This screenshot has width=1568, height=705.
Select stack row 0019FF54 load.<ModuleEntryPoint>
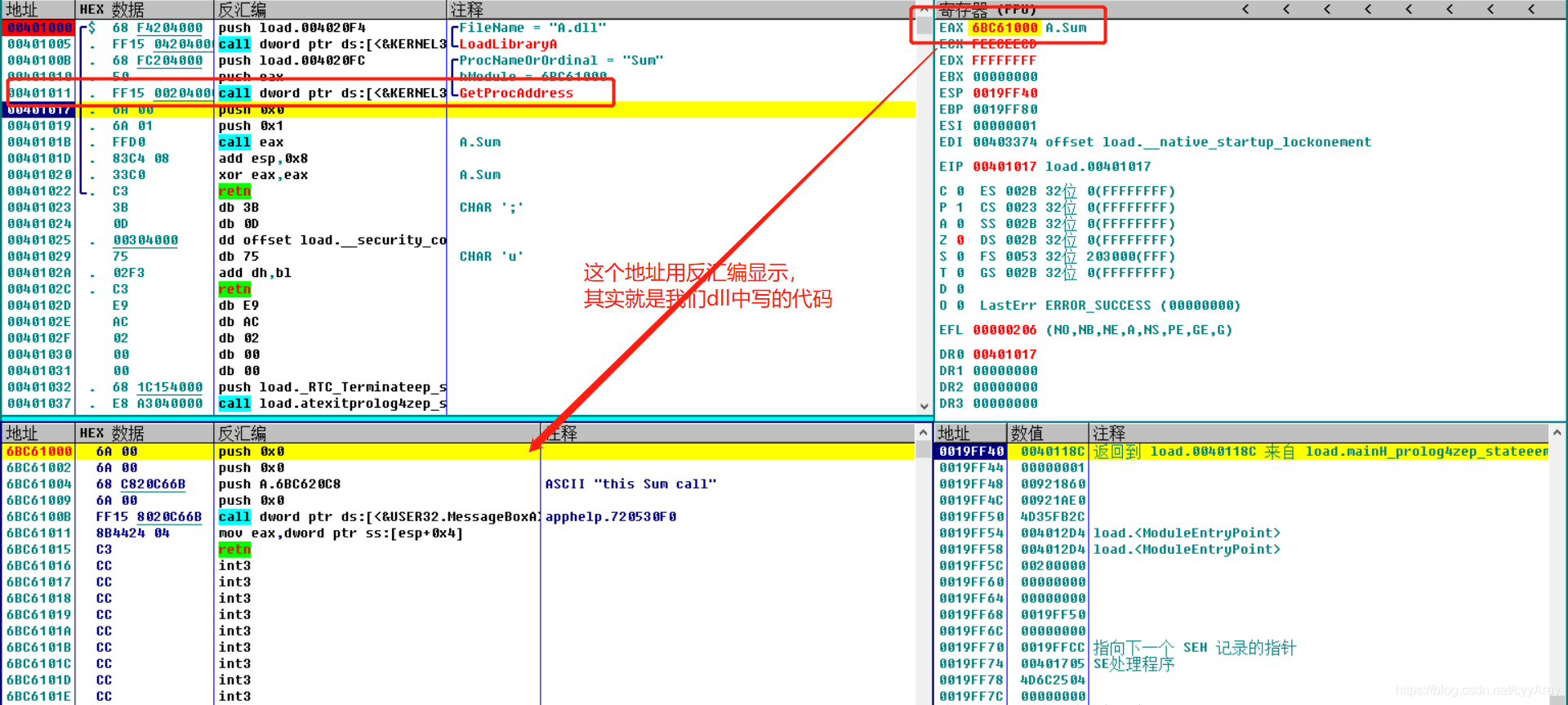1241,533
